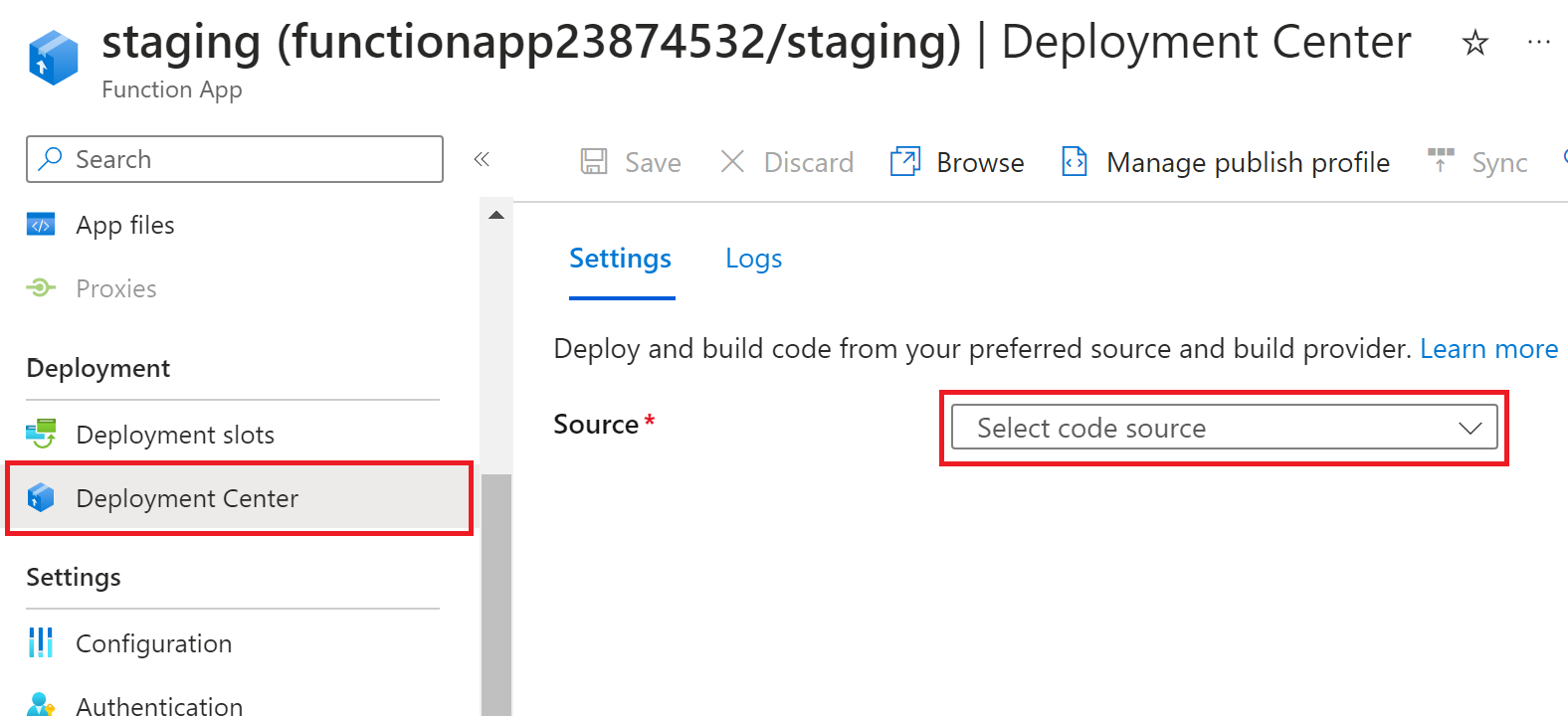This screenshot has height=716, width=1568.
Task: Open Deployment slots
Action: point(175,435)
